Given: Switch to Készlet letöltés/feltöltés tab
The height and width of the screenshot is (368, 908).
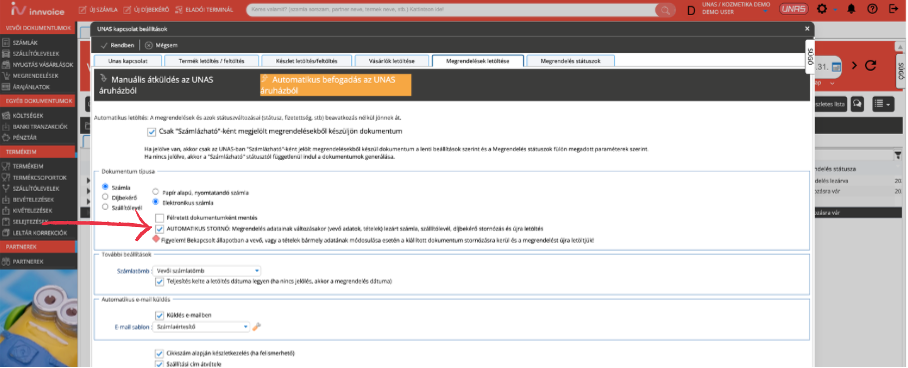Looking at the screenshot, I should [x=306, y=61].
